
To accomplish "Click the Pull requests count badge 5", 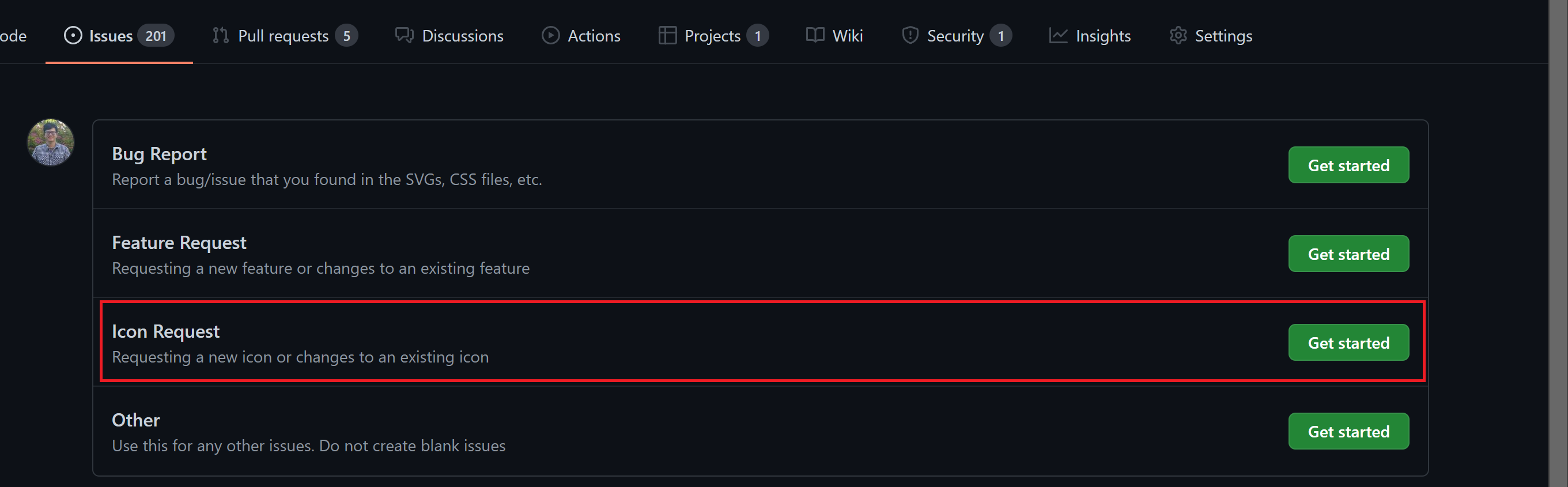I will tap(346, 36).
